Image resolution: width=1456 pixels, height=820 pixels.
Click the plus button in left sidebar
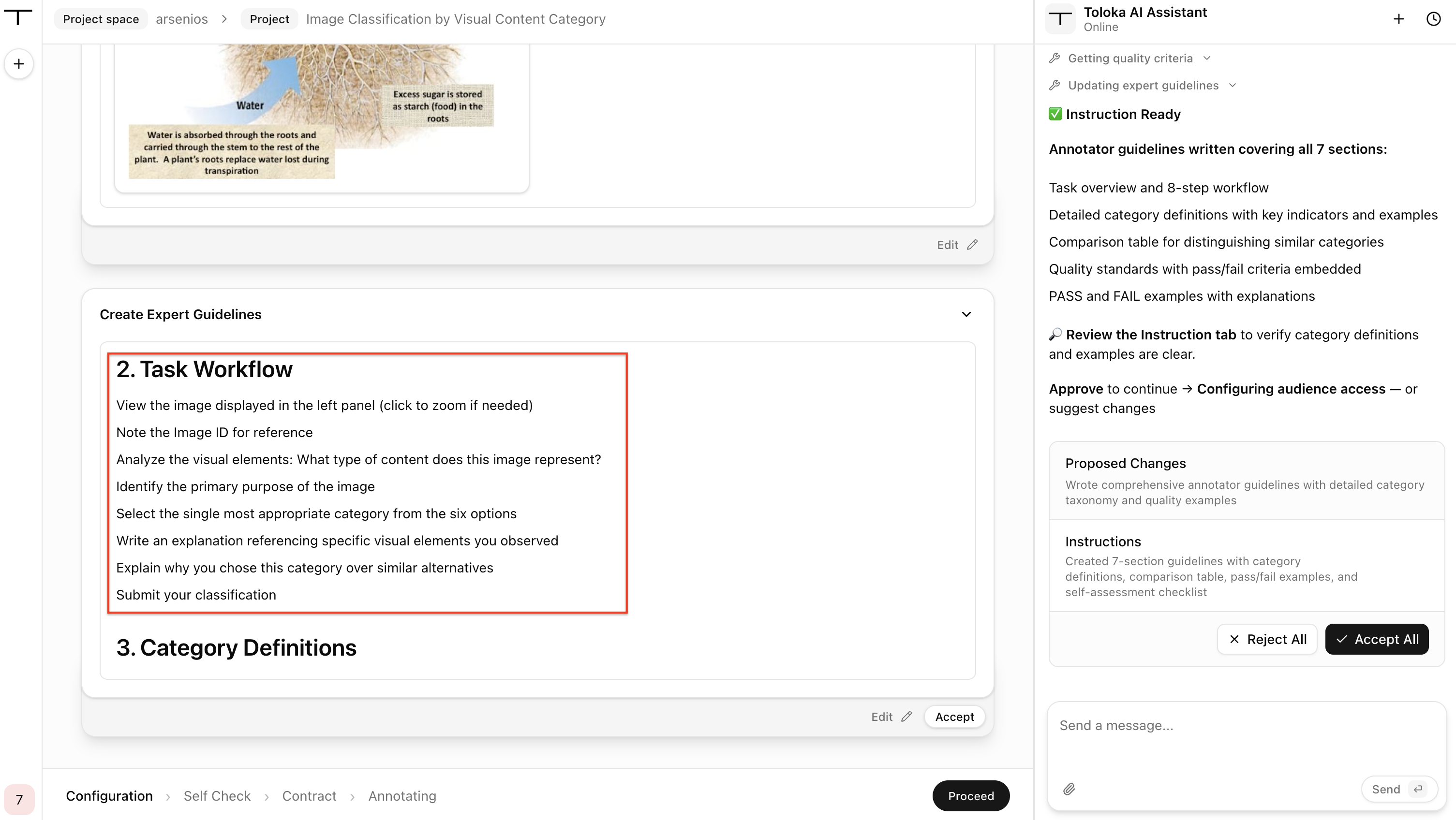19,64
